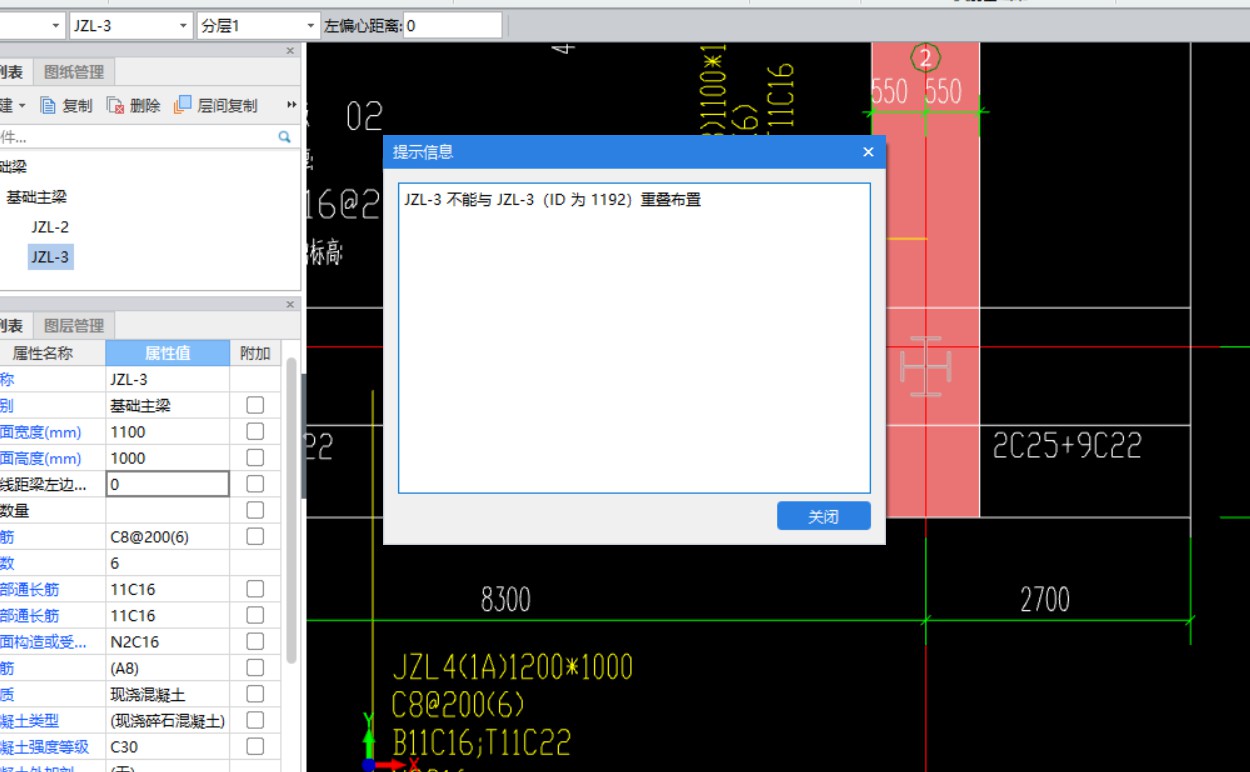This screenshot has height=772, width=1250.
Task: Focus the 左偏心距离 input field
Action: pyautogui.click(x=452, y=26)
